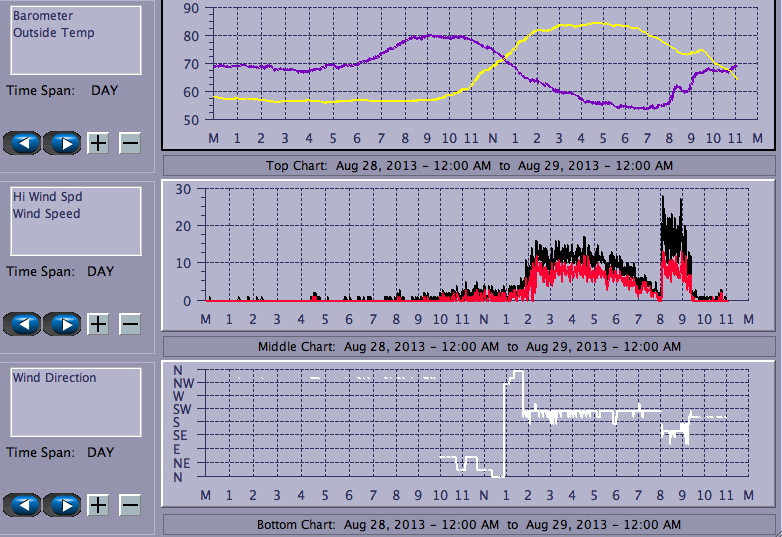This screenshot has width=782, height=537.
Task: Choose Hi Wind Spd in the middle list
Action: coord(47,197)
